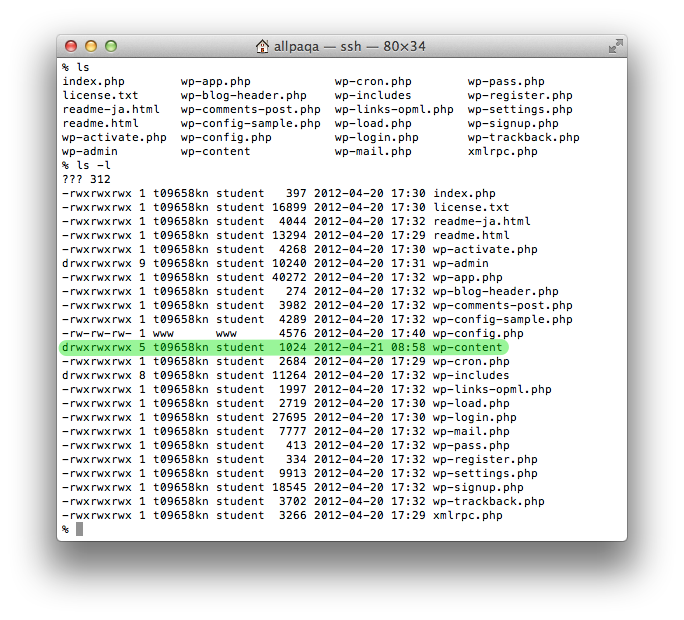
Task: Click 'wp-load.php' in the long listing
Action: [x=471, y=403]
